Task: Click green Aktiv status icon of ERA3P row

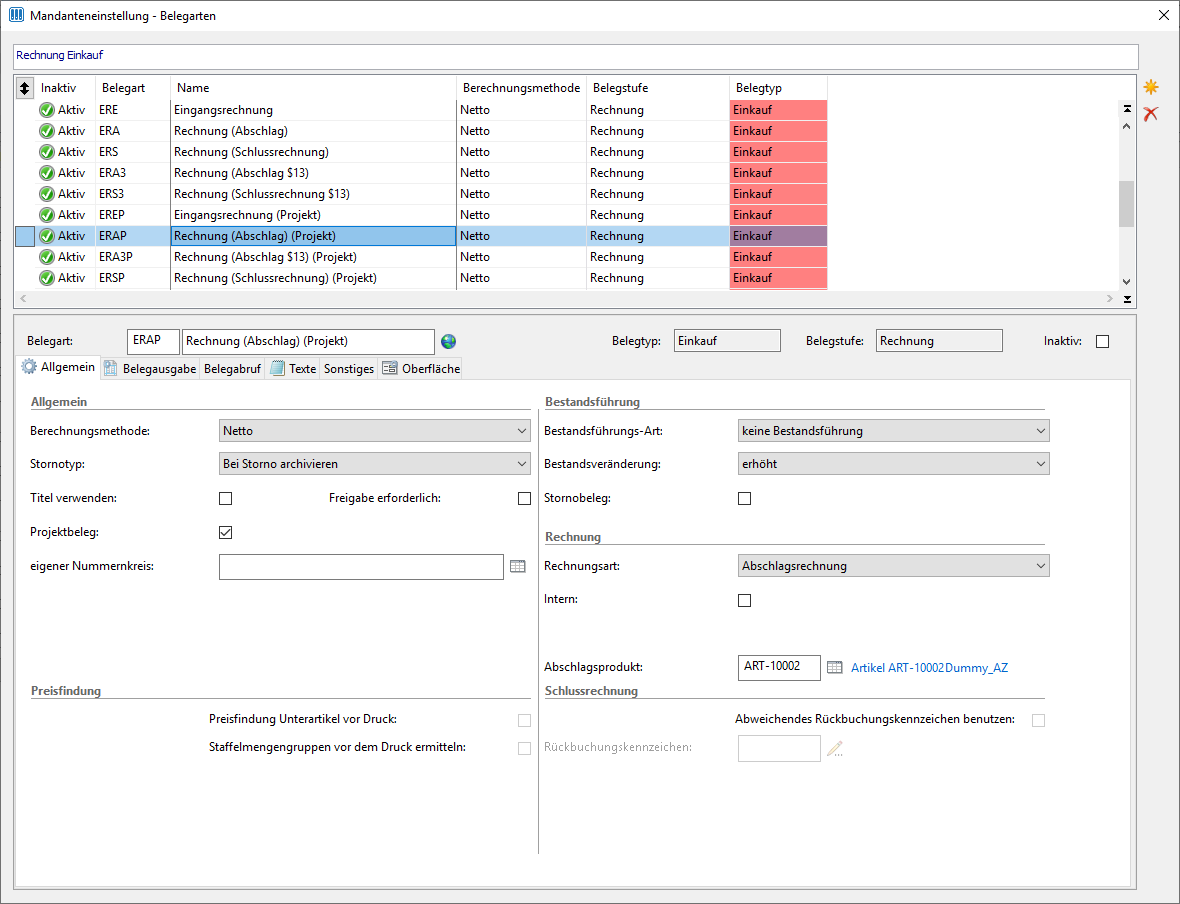Action: click(x=47, y=257)
